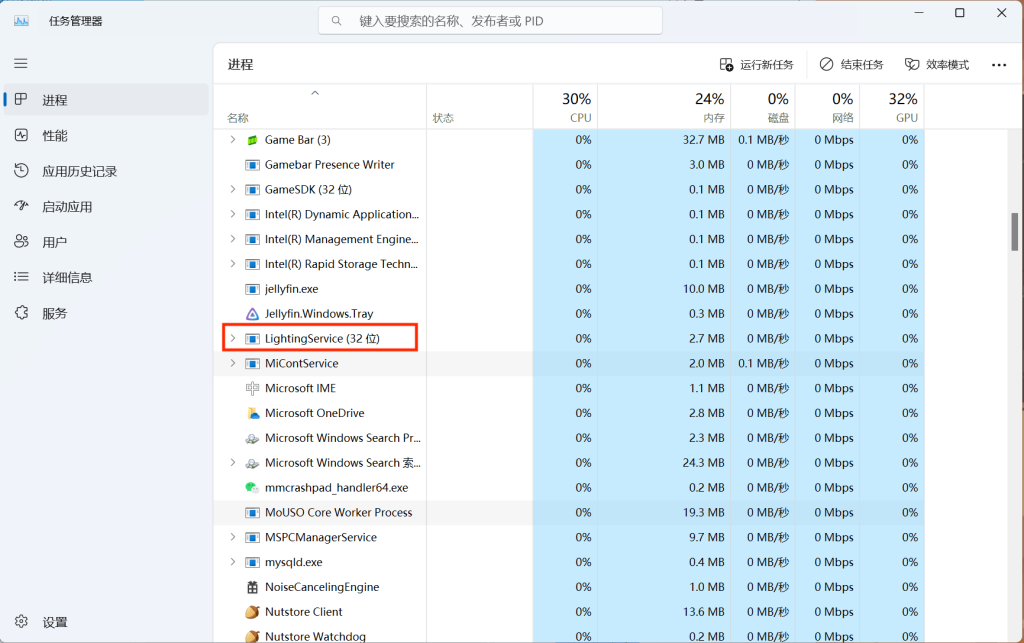Sort by the 名称 column header

click(320, 107)
